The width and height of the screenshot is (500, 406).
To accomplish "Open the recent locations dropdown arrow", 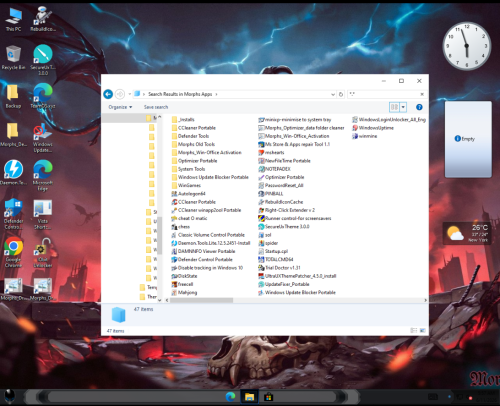I will click(129, 94).
